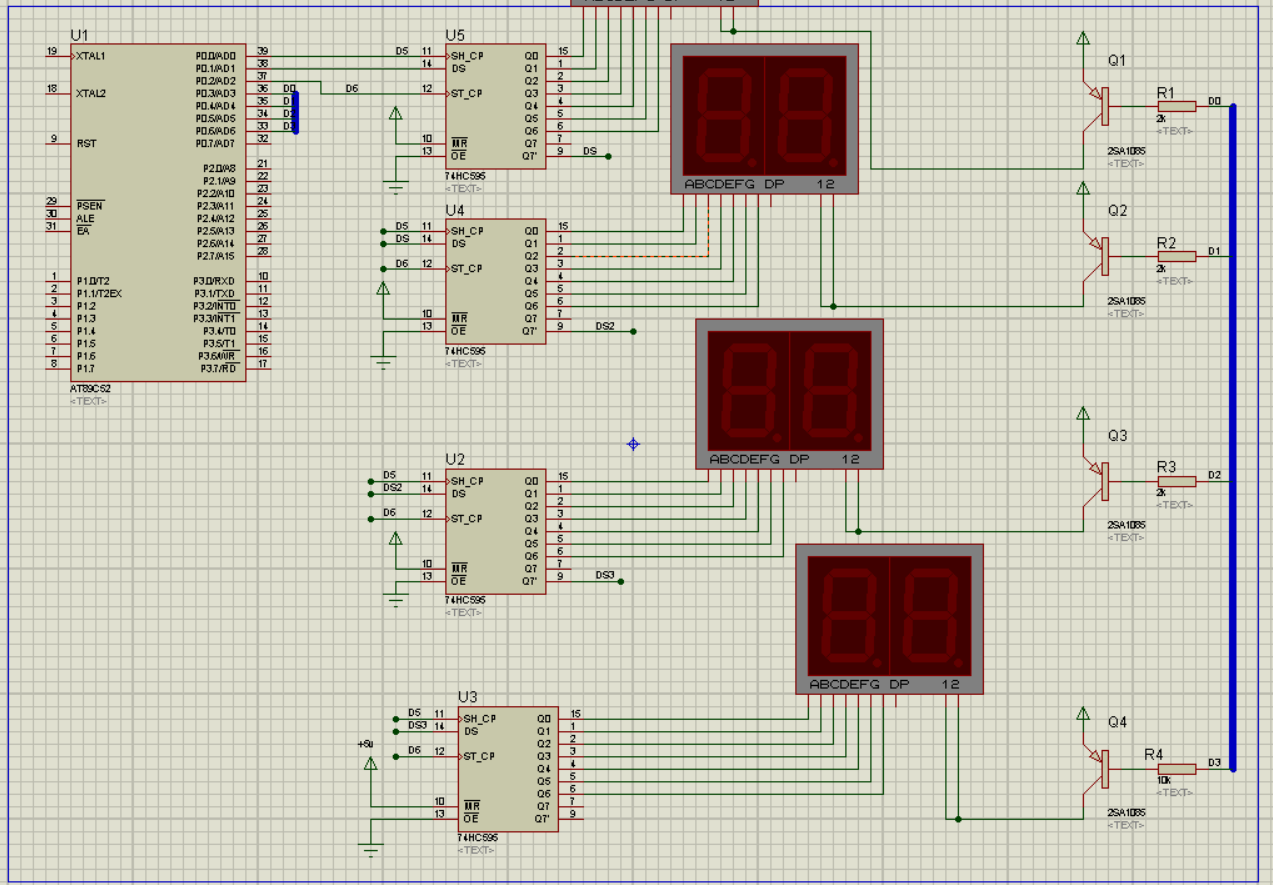The width and height of the screenshot is (1273, 885).
Task: Select resistor R2 body
Action: pos(1176,256)
